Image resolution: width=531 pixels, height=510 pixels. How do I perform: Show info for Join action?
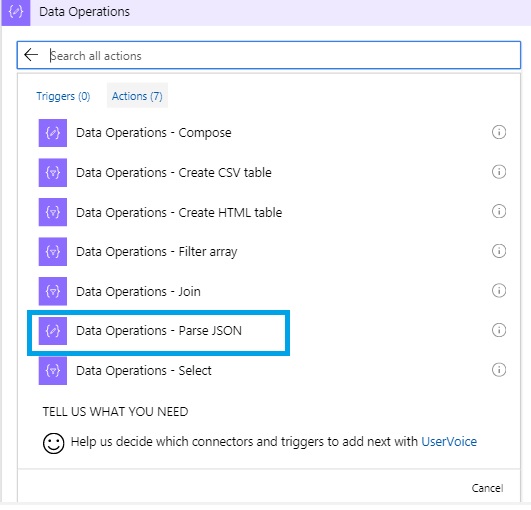click(499, 291)
